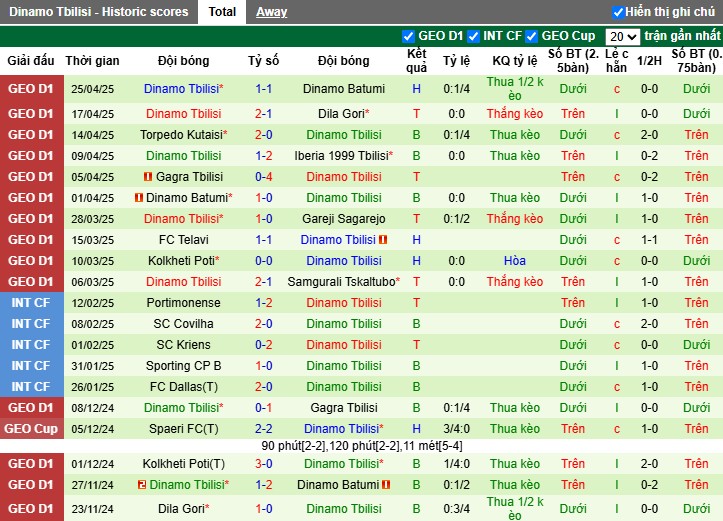
Task: Open Portimonense team link
Action: [184, 303]
